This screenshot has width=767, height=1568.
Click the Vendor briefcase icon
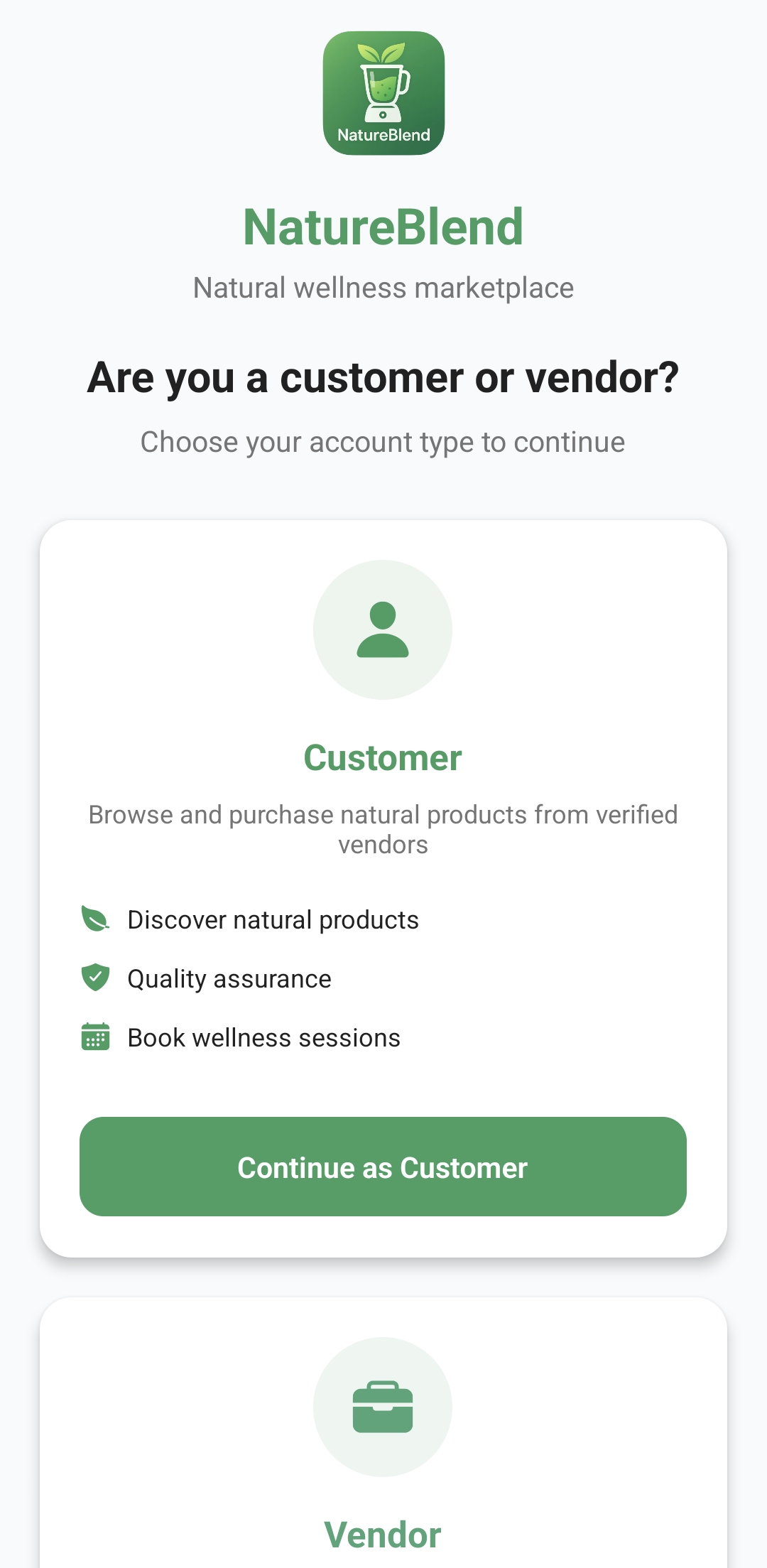(x=383, y=1407)
